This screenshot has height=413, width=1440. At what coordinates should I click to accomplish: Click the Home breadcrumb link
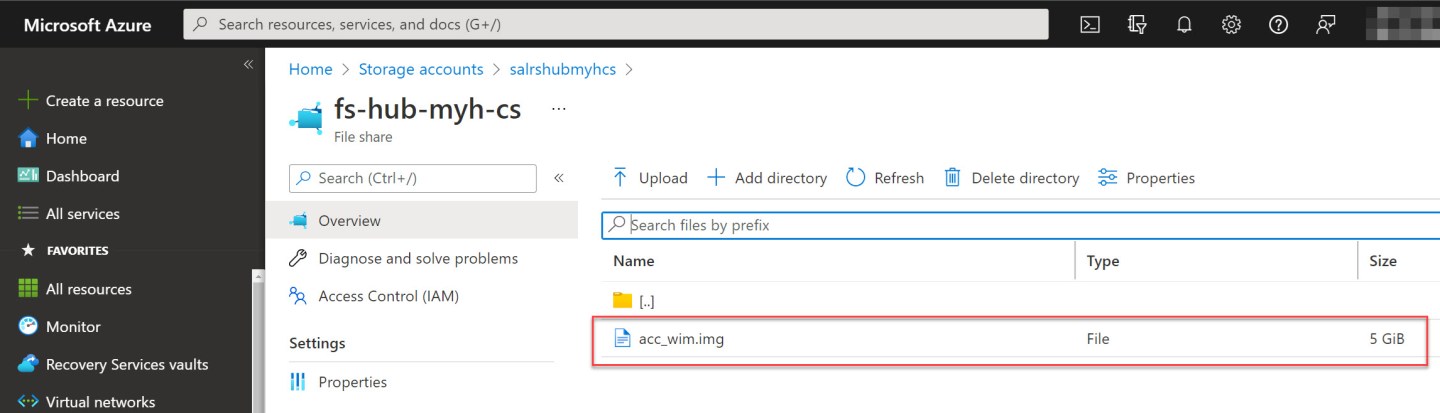pyautogui.click(x=310, y=69)
